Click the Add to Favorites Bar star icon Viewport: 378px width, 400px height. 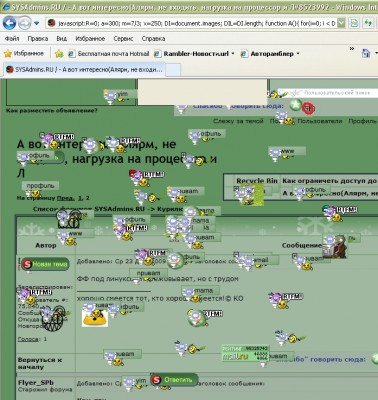coord(59,54)
